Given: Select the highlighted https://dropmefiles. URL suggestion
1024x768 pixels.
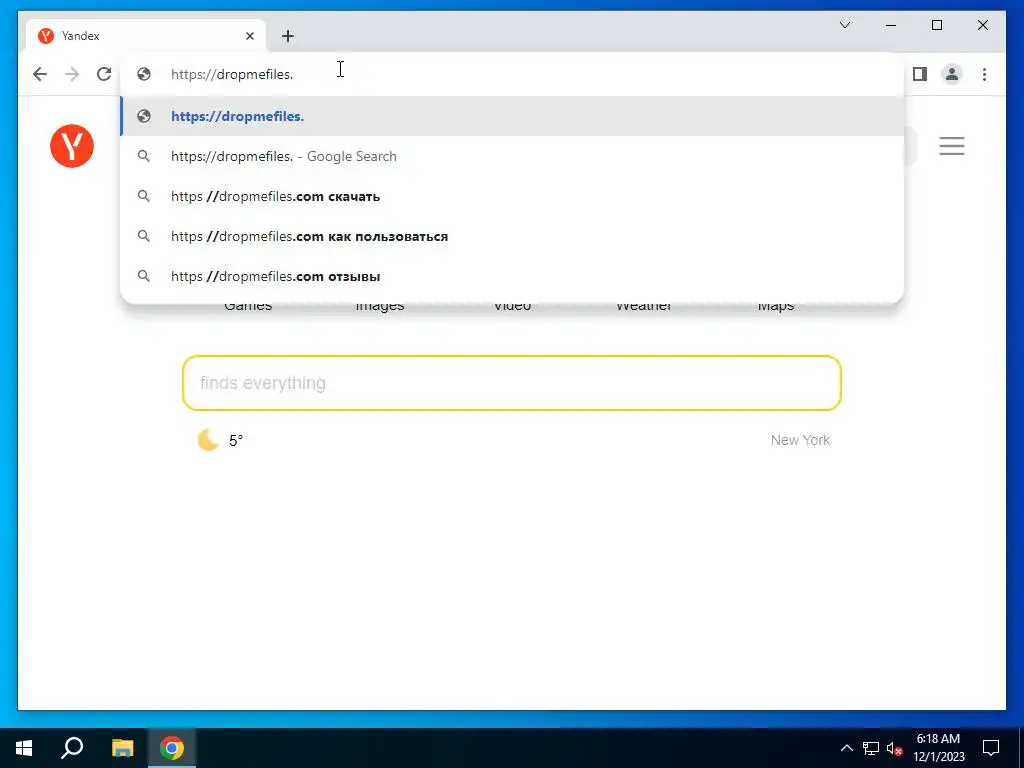Looking at the screenshot, I should pyautogui.click(x=512, y=116).
